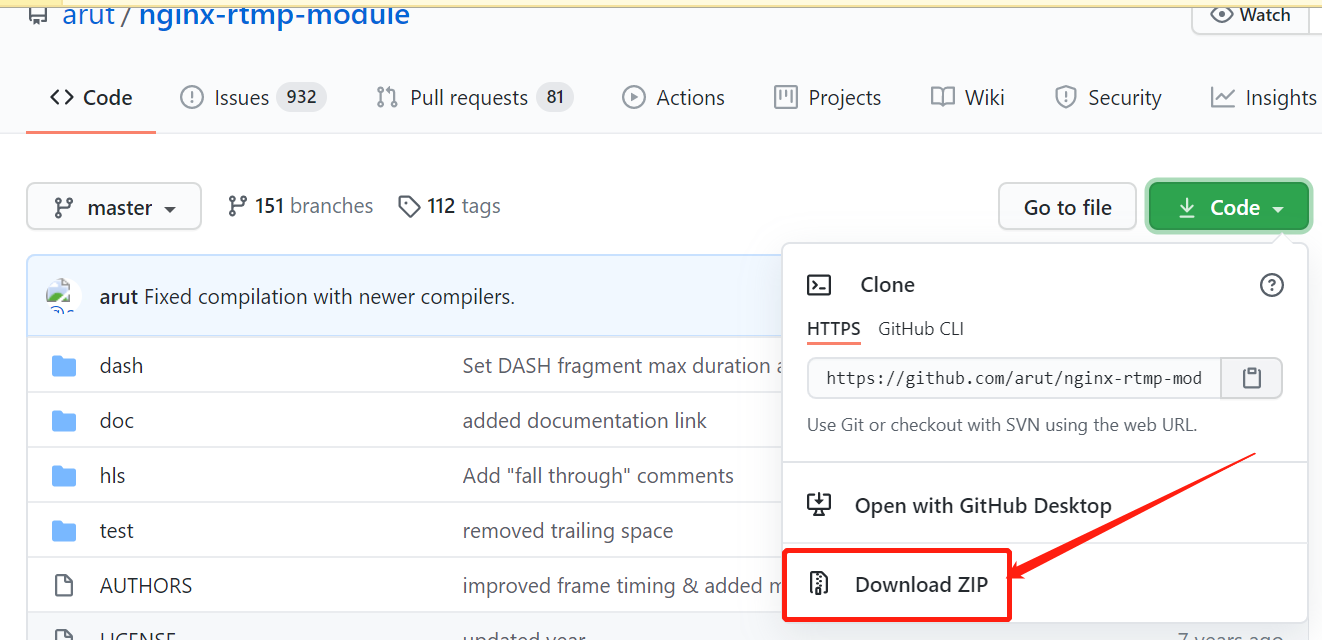Click the Go to file button

1067,206
